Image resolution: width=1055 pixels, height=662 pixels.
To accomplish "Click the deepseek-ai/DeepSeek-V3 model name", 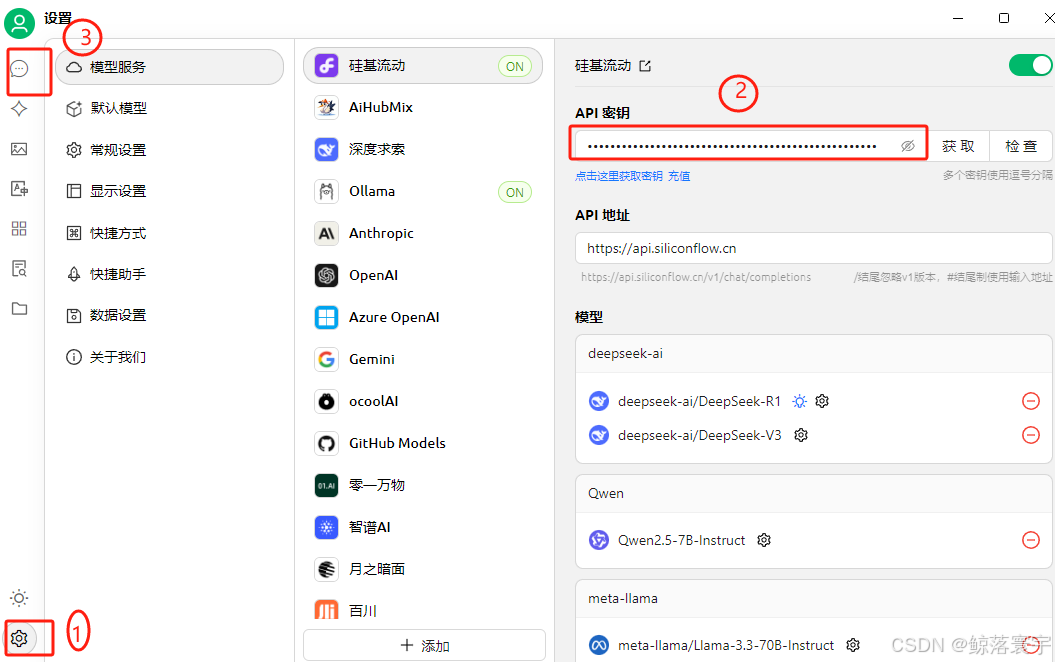I will click(700, 435).
